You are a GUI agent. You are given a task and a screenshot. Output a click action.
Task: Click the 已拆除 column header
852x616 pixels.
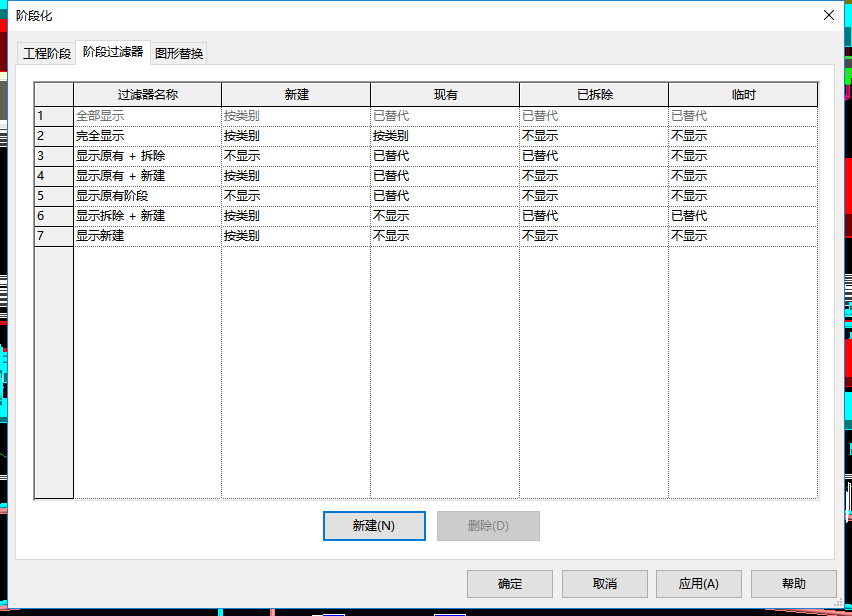[594, 95]
